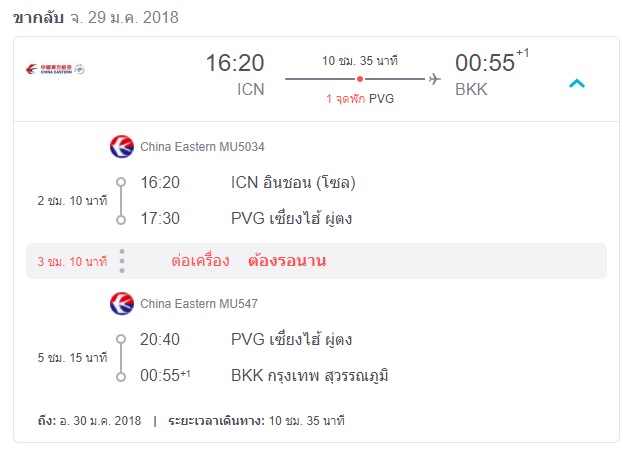The image size is (641, 451).
Task: Click 'ICN อินชอน (โซล)' airport name
Action: point(293,182)
